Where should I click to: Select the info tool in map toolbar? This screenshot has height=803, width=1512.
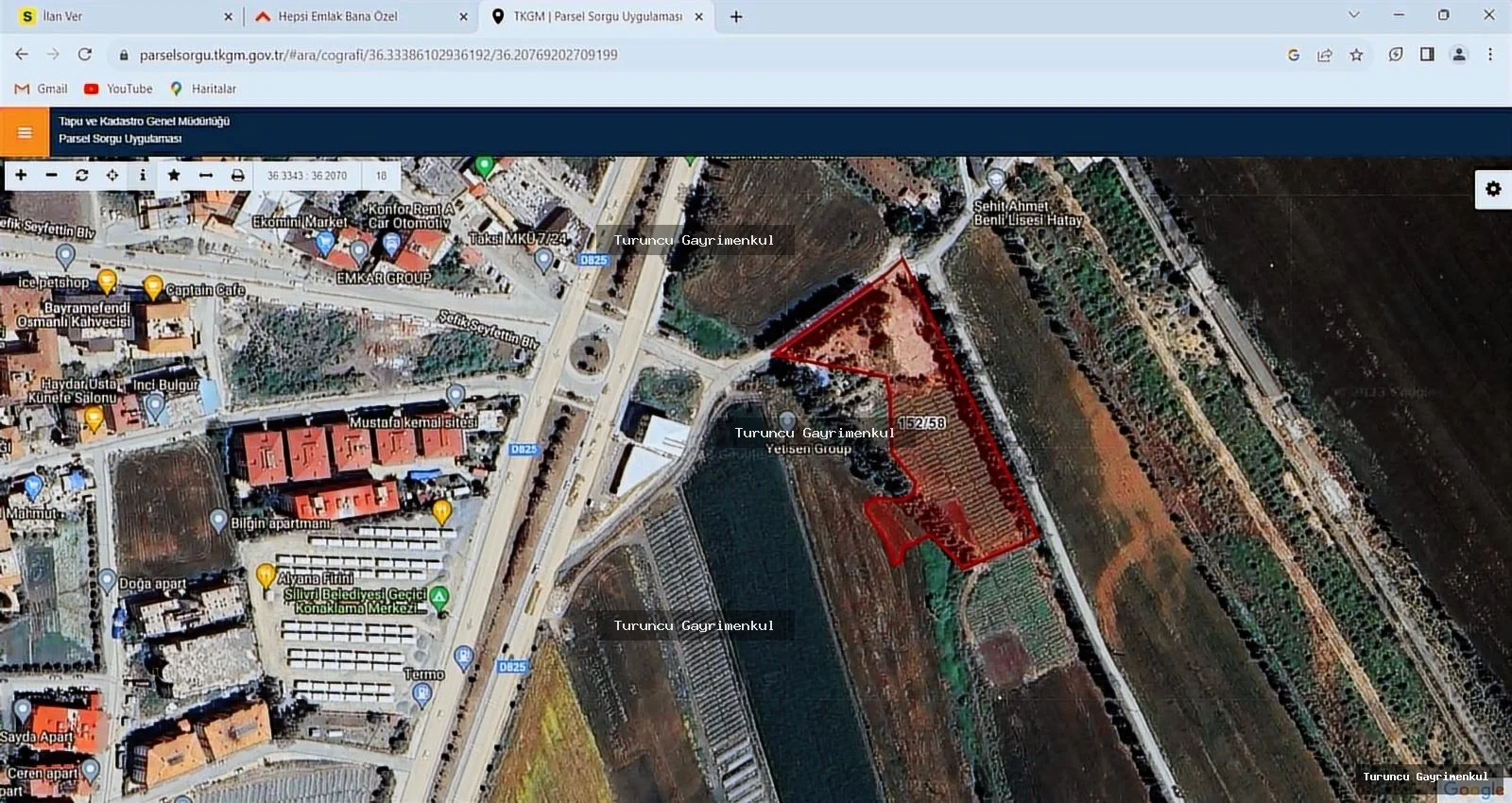point(143,175)
